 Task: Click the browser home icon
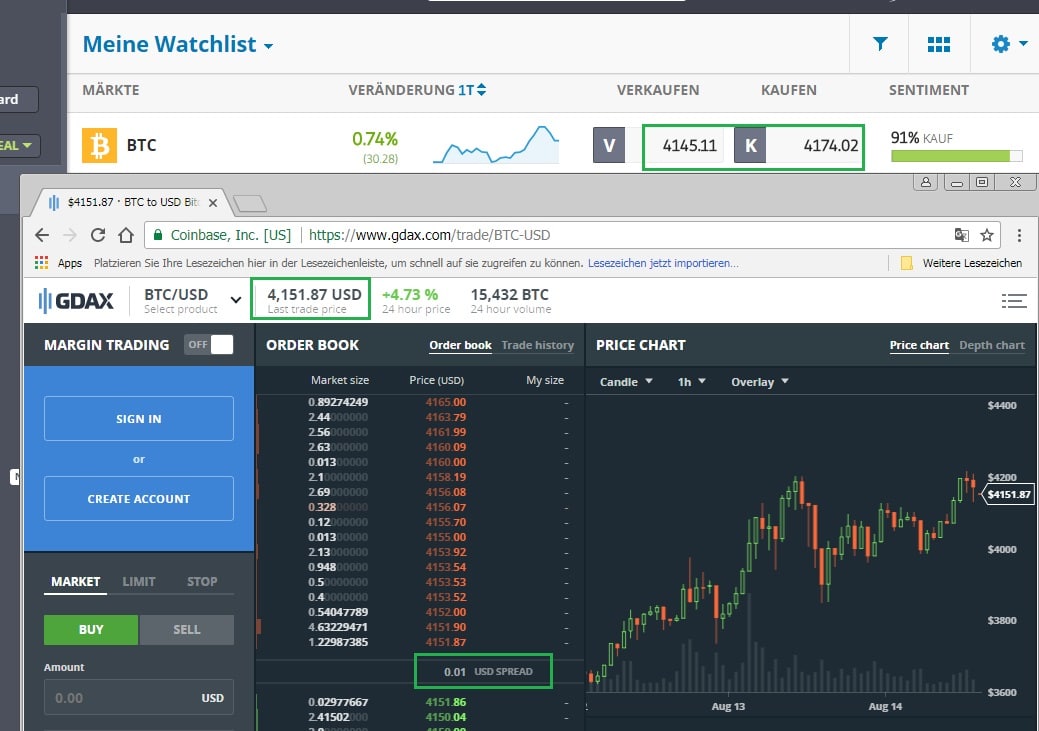(126, 235)
